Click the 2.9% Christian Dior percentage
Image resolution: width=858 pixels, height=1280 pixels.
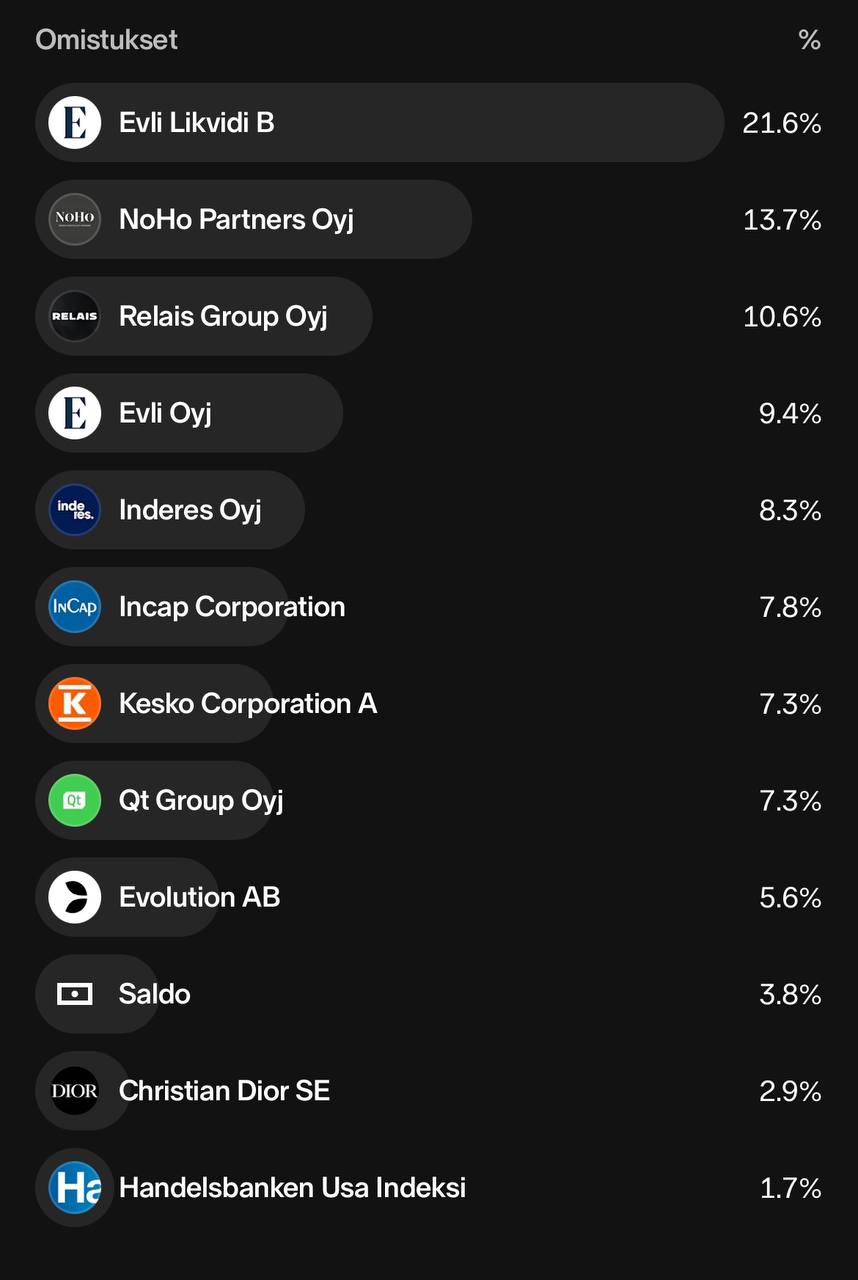point(790,1091)
